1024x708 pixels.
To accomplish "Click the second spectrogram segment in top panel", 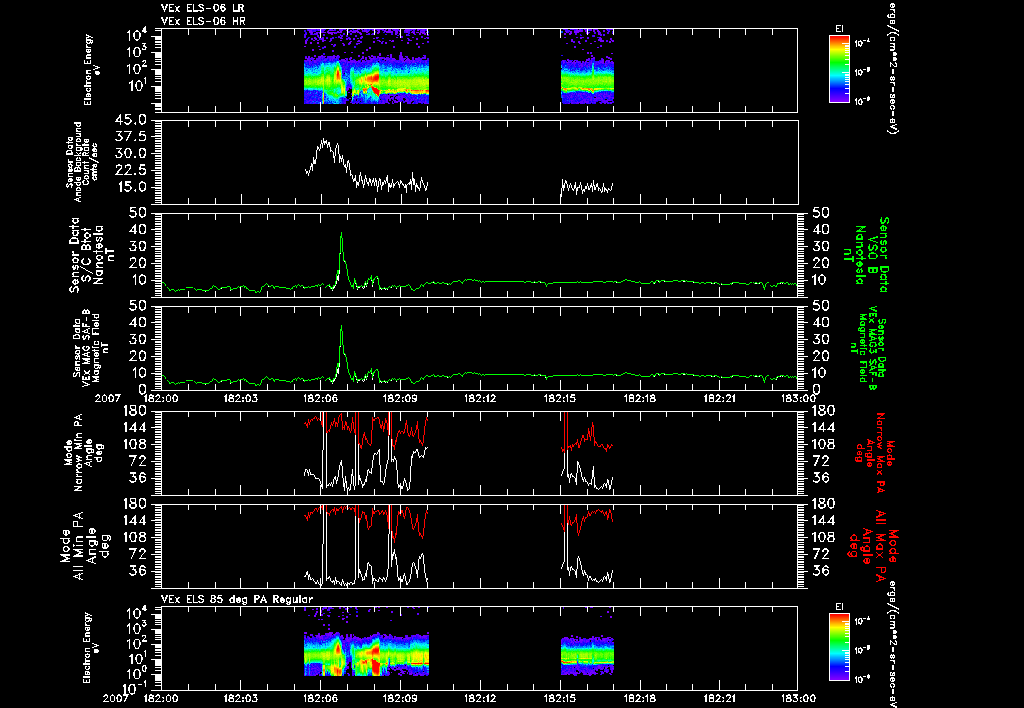I will click(x=587, y=67).
